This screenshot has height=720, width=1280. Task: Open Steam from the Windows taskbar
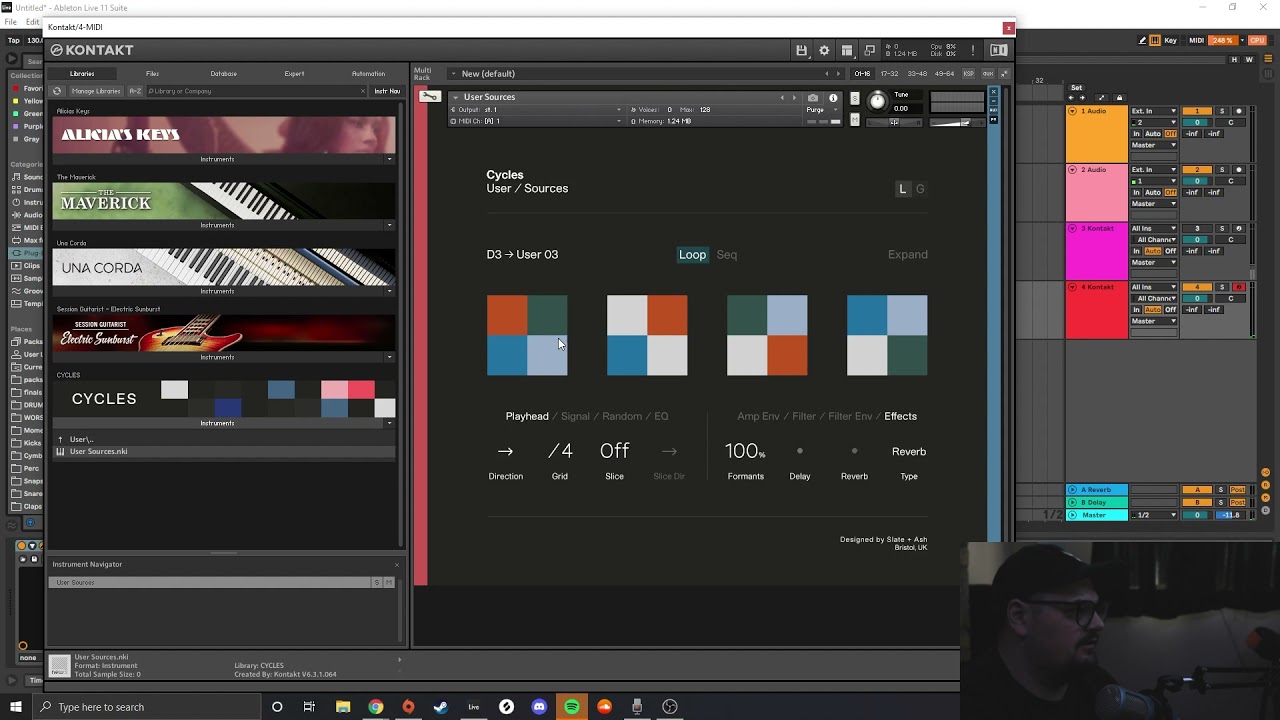point(441,707)
